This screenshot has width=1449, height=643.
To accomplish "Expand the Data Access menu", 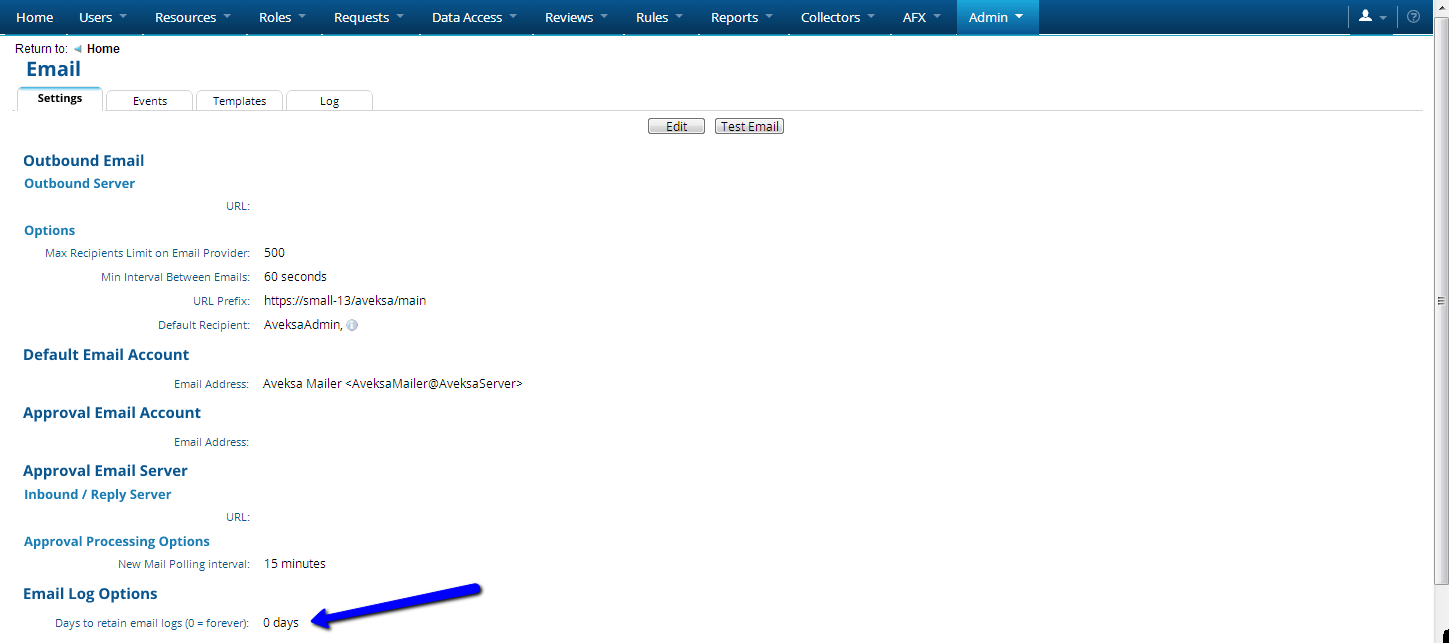I will (x=467, y=17).
